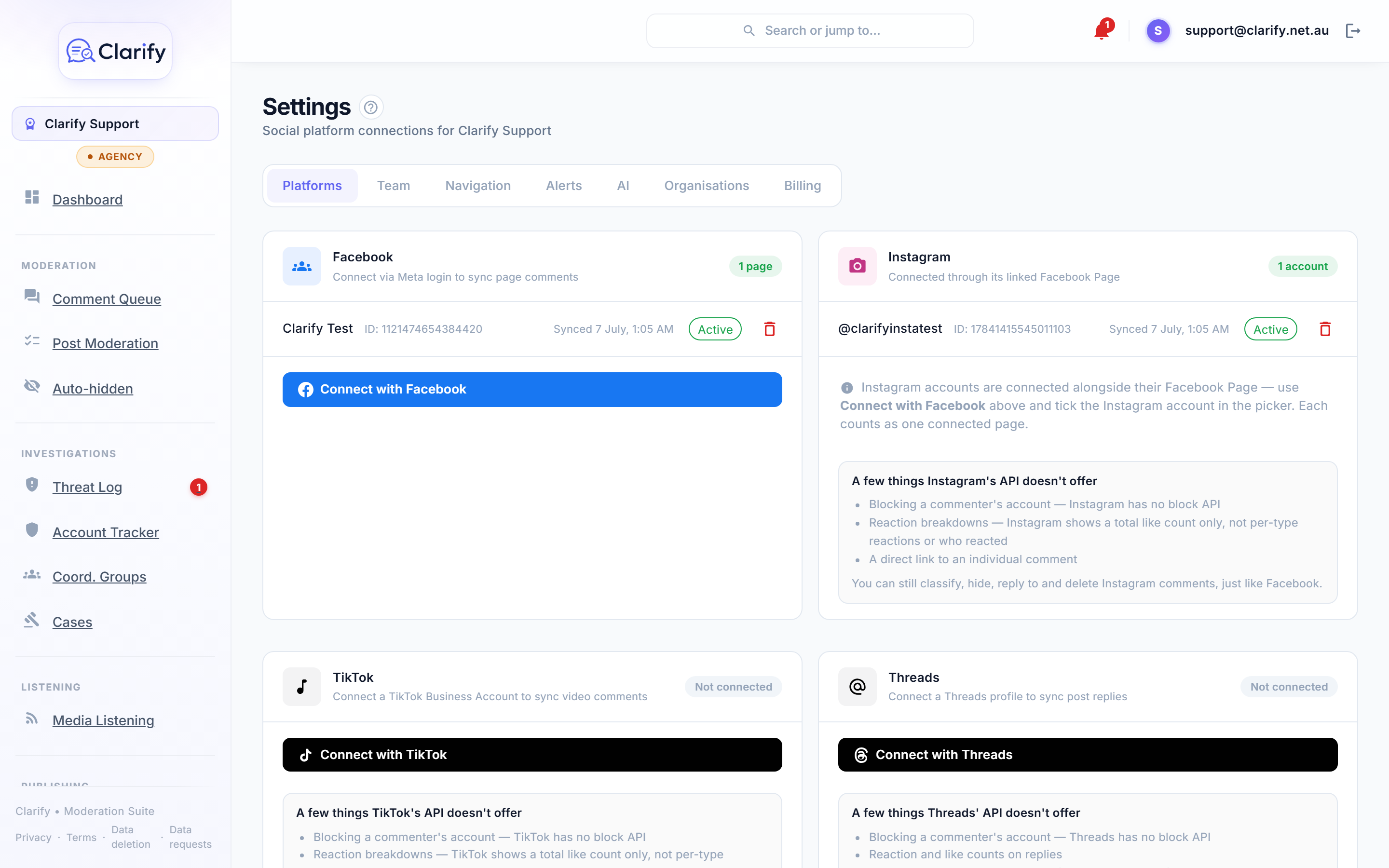The image size is (1389, 868).
Task: Open the Navigation tab
Action: click(478, 186)
